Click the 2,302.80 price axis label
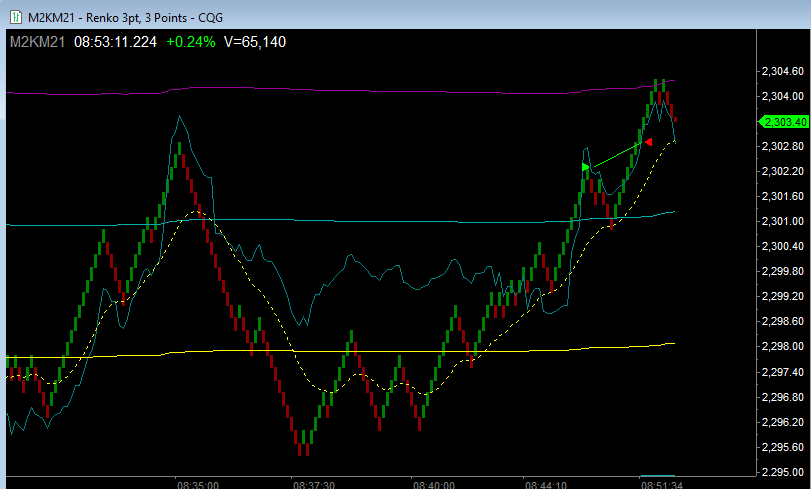The width and height of the screenshot is (811, 489). [x=783, y=146]
